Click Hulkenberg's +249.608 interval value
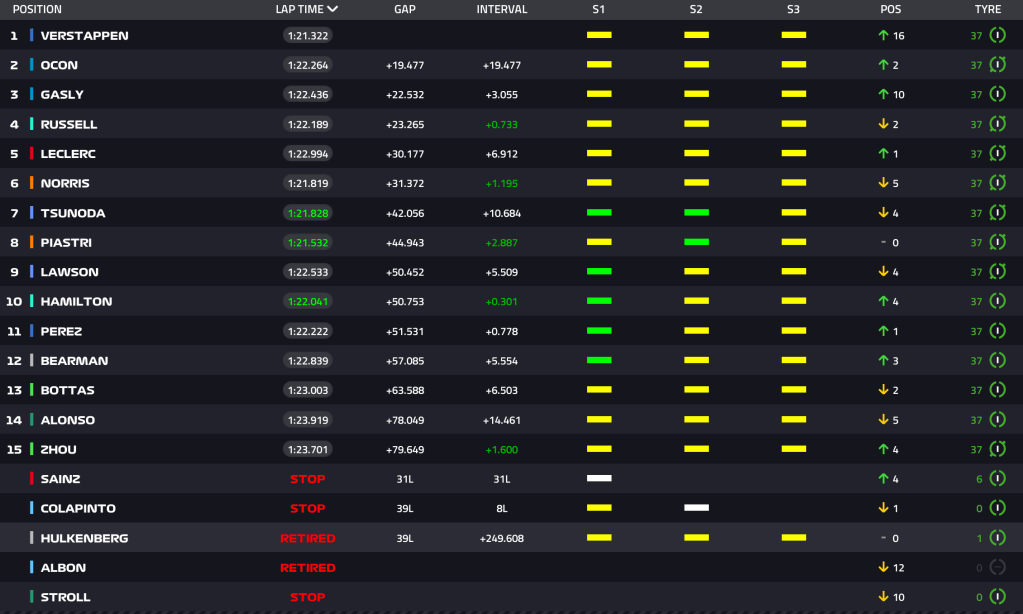Image resolution: width=1023 pixels, height=614 pixels. pyautogui.click(x=502, y=538)
